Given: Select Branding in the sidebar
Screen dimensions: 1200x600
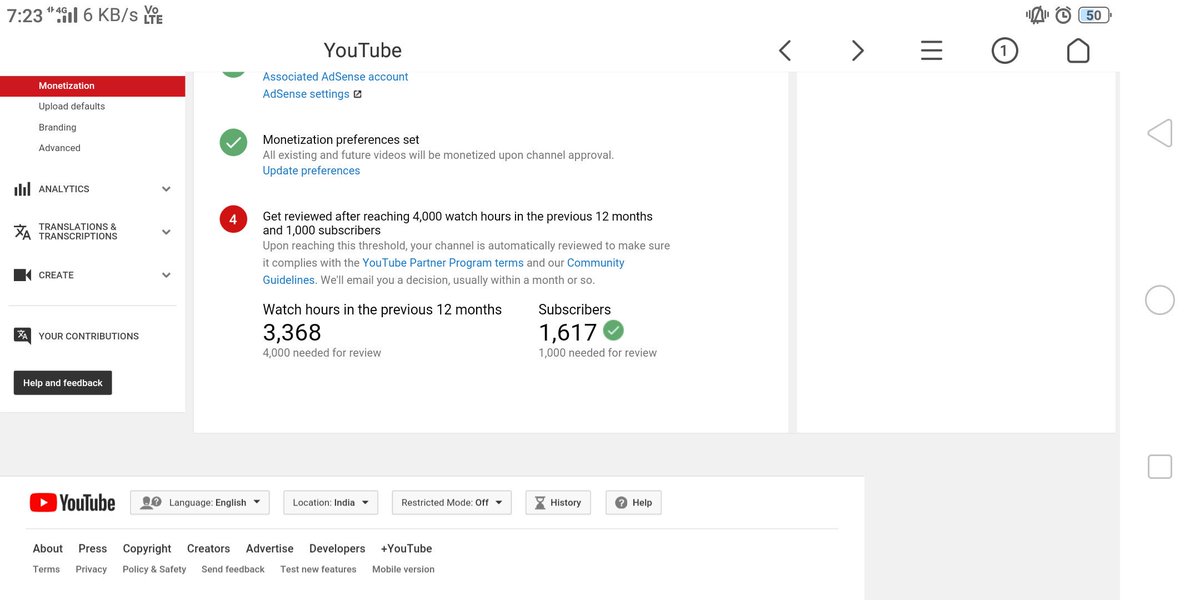Looking at the screenshot, I should pyautogui.click(x=57, y=127).
